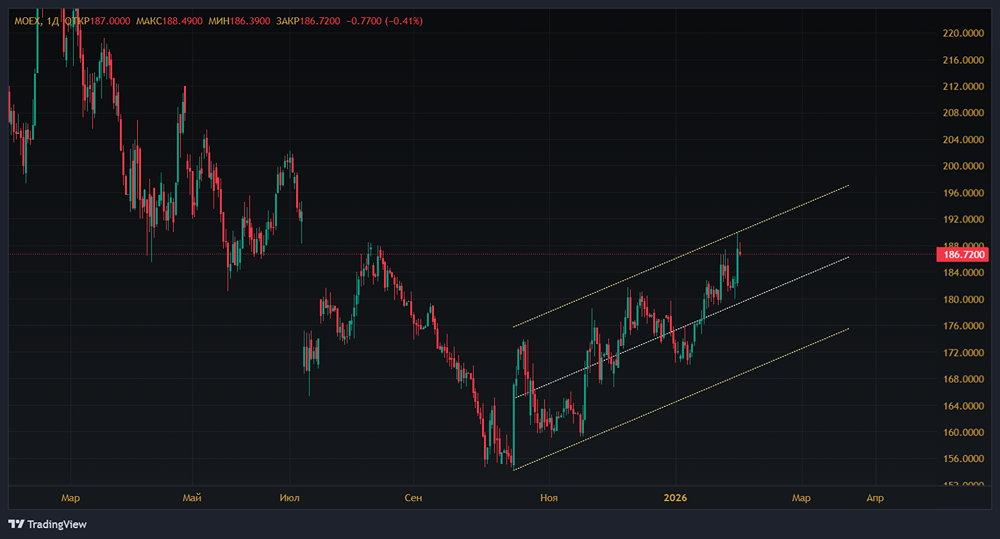Select the red 186.7200 current price label
1000x539 pixels.
pyautogui.click(x=963, y=255)
